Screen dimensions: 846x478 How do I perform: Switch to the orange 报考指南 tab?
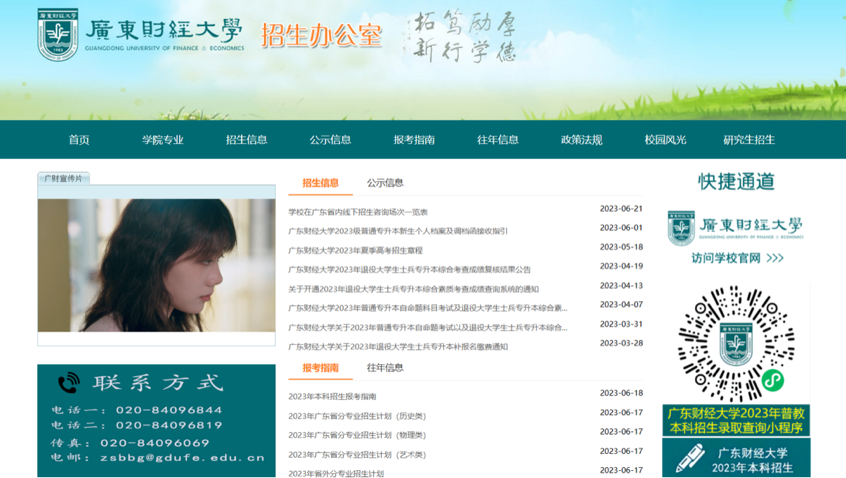(x=320, y=368)
